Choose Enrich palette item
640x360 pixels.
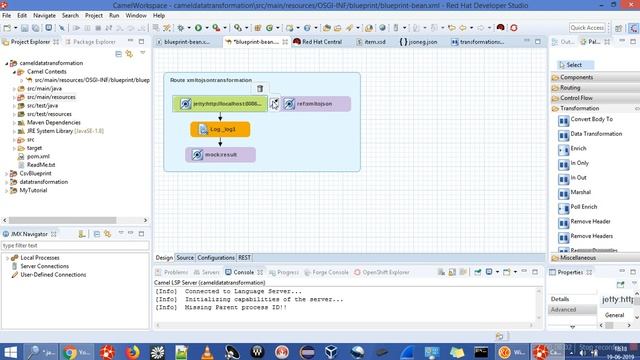[572, 149]
